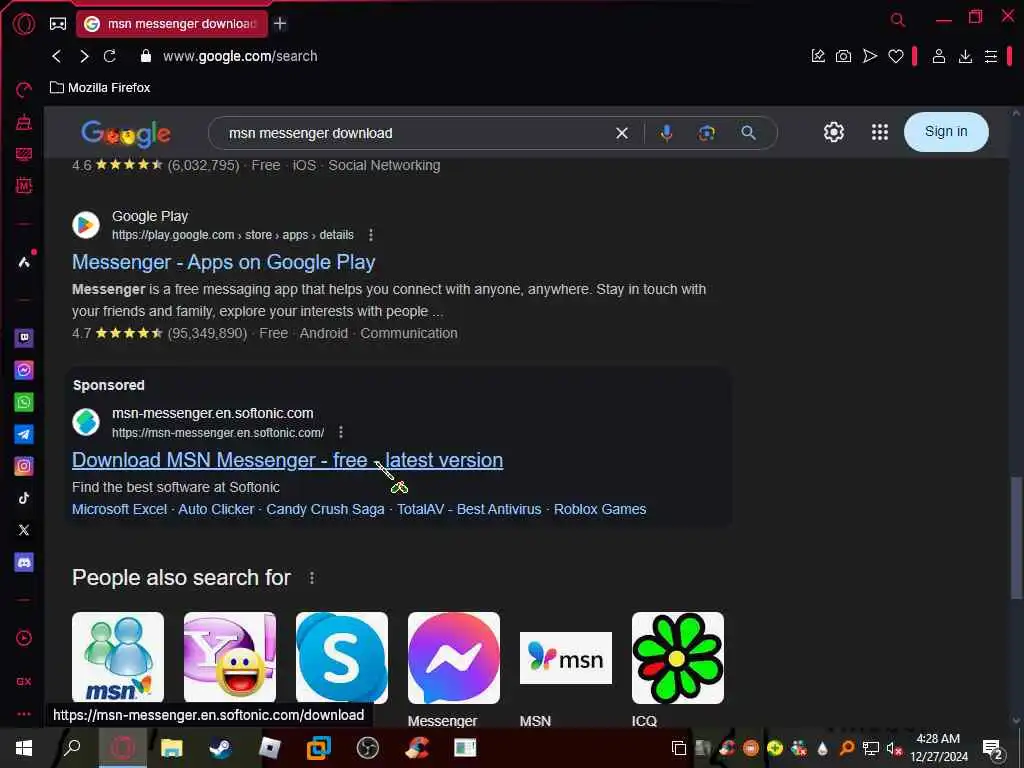Open the downloads panel
1024x768 pixels.
(965, 56)
